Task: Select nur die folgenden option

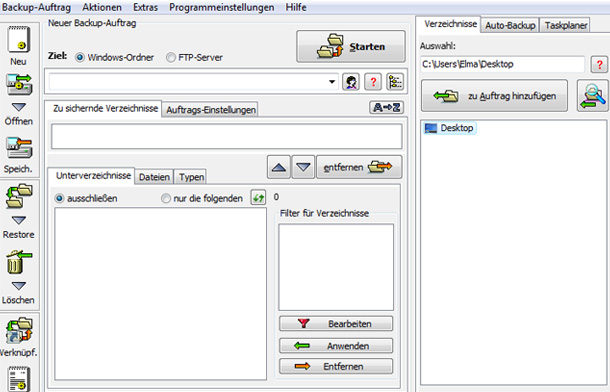Action: [166, 198]
